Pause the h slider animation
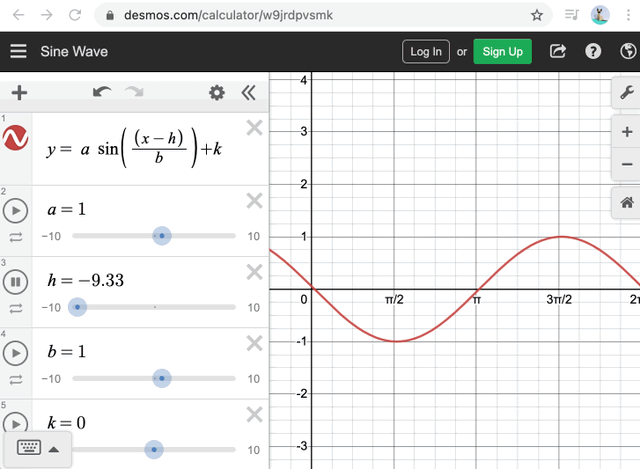This screenshot has width=640, height=469. (16, 282)
